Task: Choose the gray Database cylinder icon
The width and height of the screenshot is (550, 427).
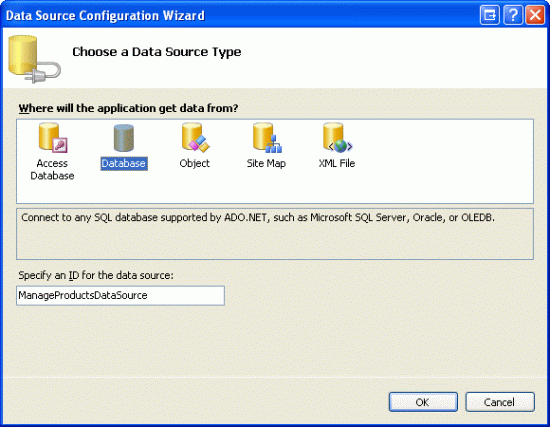Action: click(124, 138)
